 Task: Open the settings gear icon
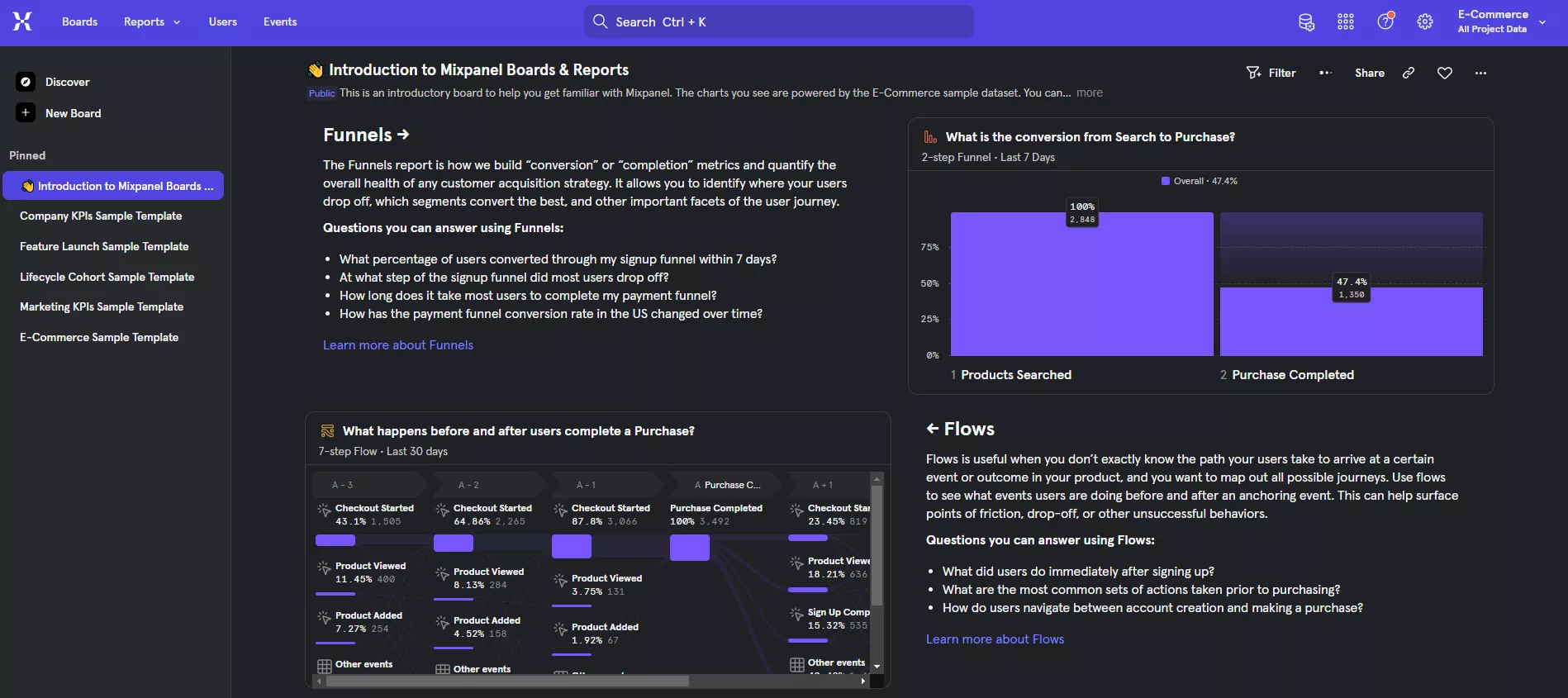[1425, 22]
